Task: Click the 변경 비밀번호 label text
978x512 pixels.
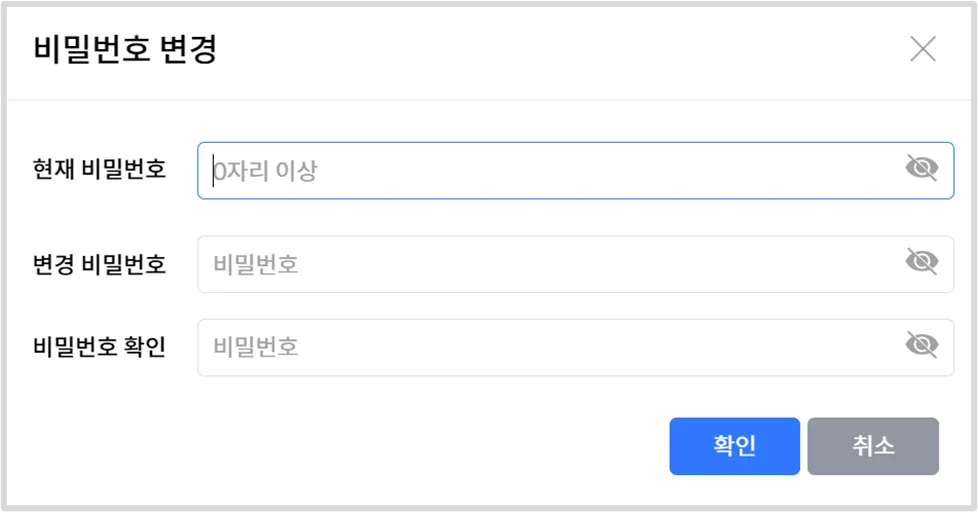Action: click(x=99, y=264)
